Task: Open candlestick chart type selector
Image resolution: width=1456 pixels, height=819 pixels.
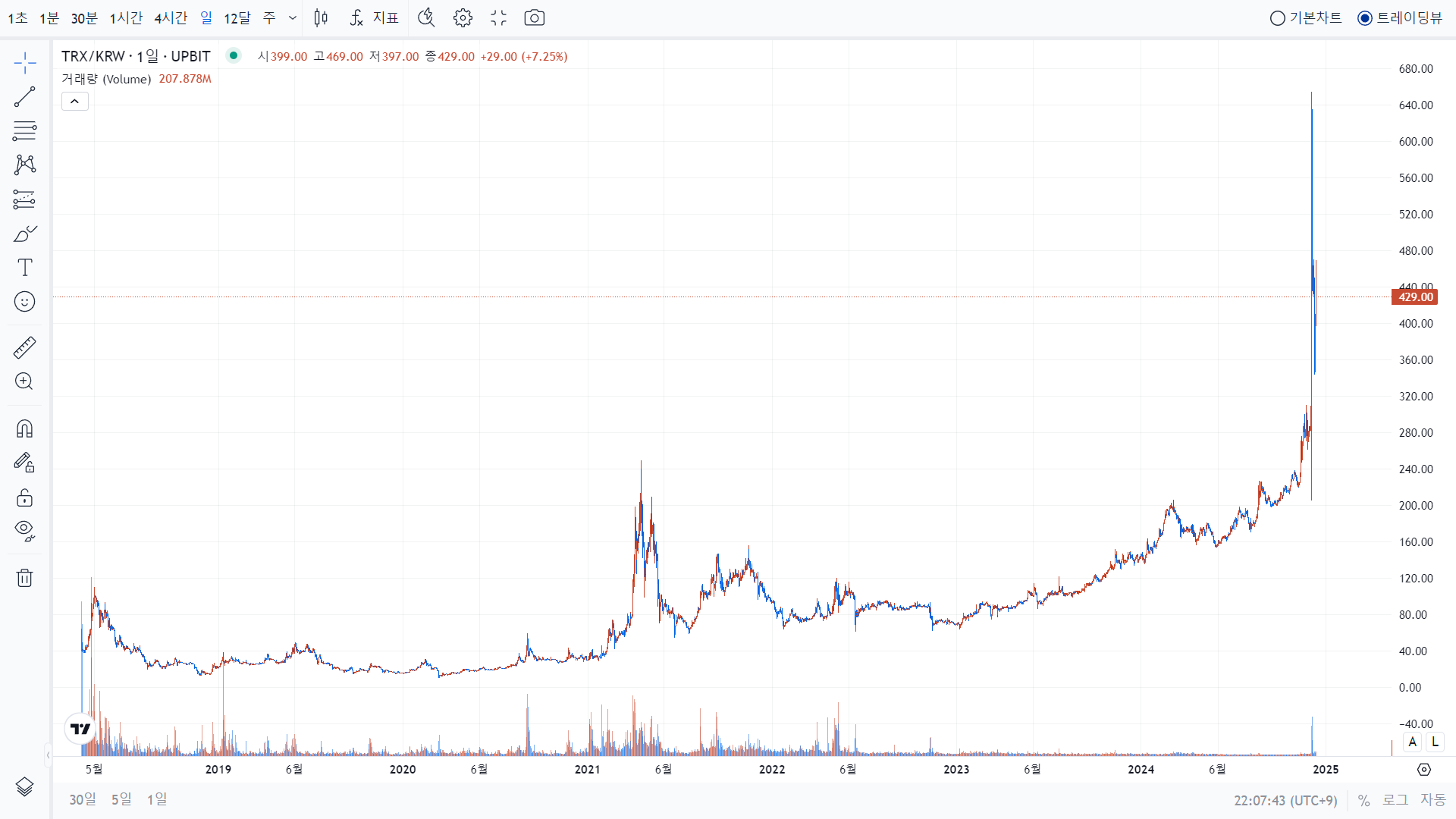Action: click(321, 18)
